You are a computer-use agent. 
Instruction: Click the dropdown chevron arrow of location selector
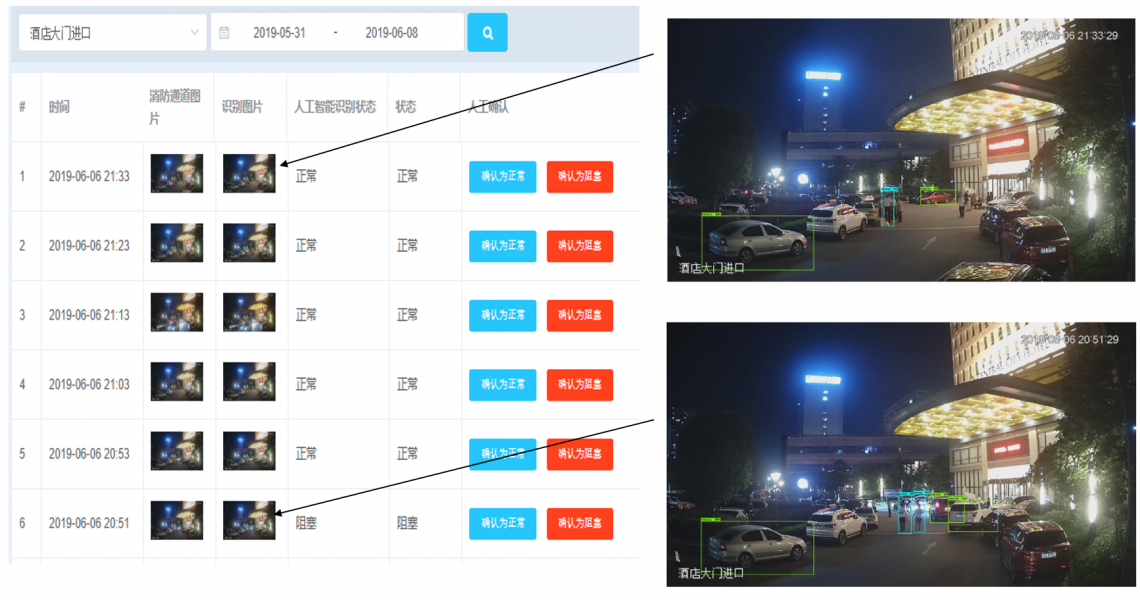point(194,33)
